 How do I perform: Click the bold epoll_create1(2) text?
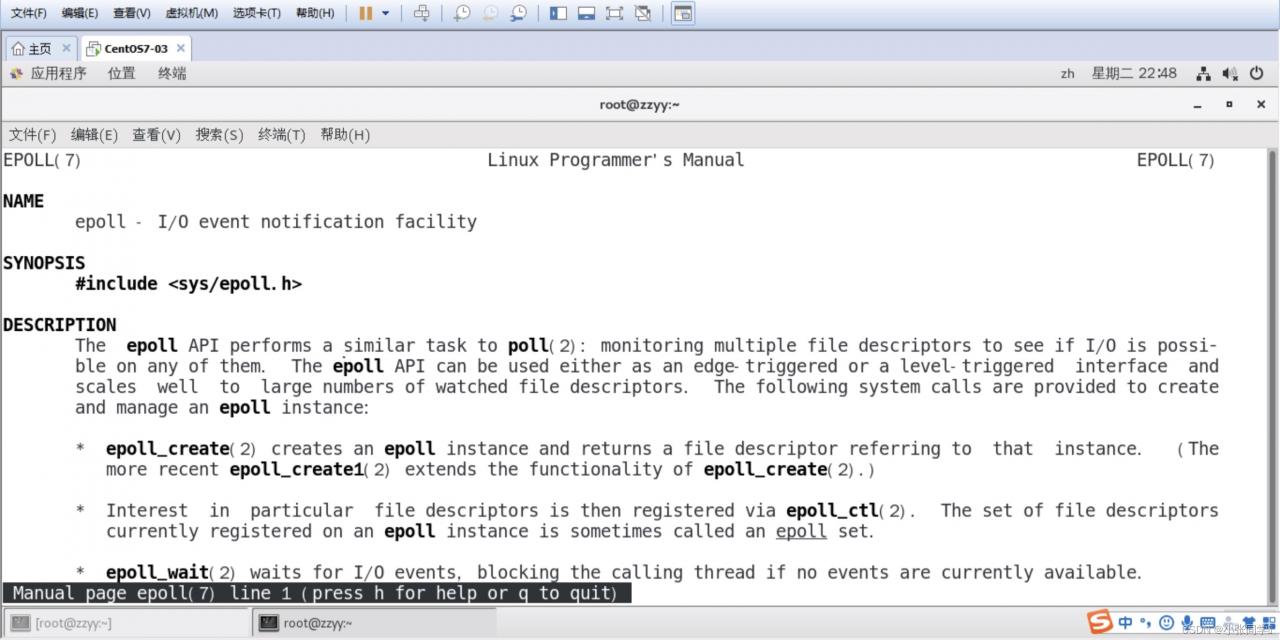(309, 470)
